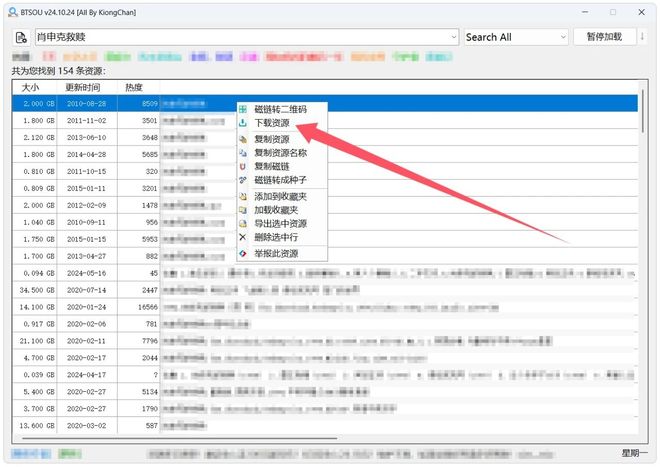The width and height of the screenshot is (660, 467).
Task: Click the QR code icon for 磁链转二维码
Action: point(243,109)
